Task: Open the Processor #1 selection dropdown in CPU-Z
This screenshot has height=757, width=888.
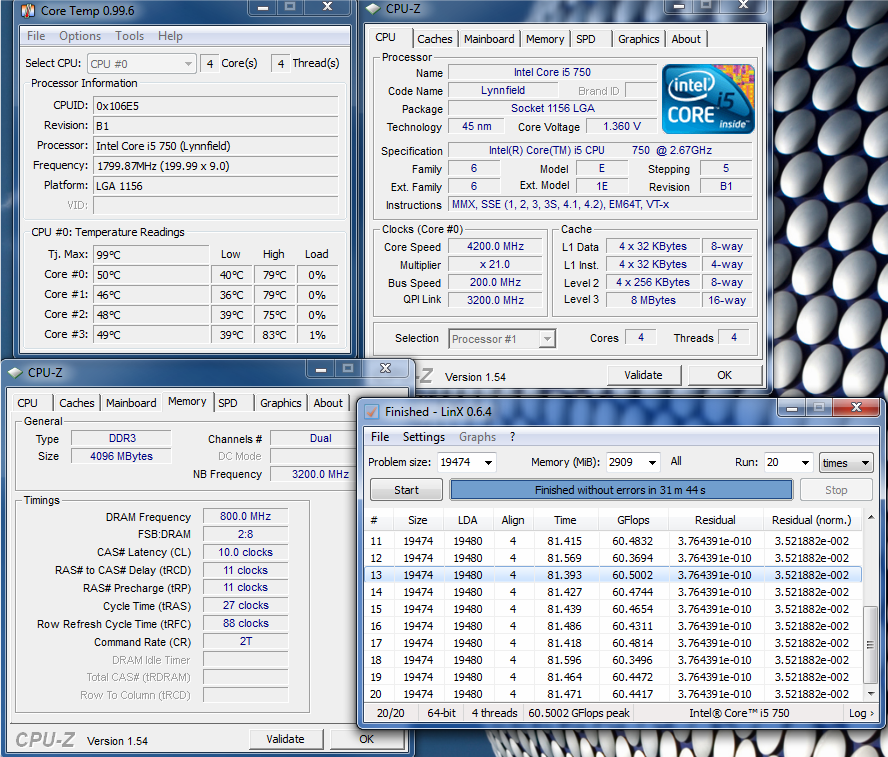Action: [x=502, y=339]
